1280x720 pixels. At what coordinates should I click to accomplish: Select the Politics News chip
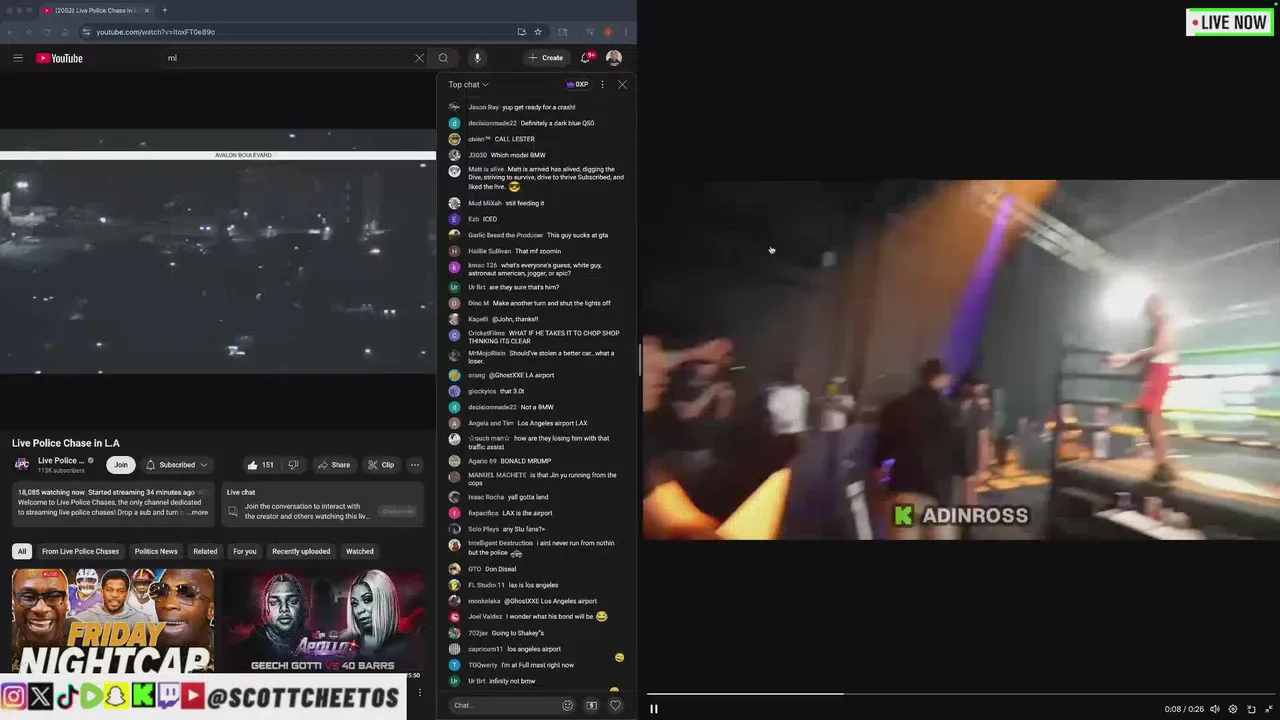coord(156,551)
